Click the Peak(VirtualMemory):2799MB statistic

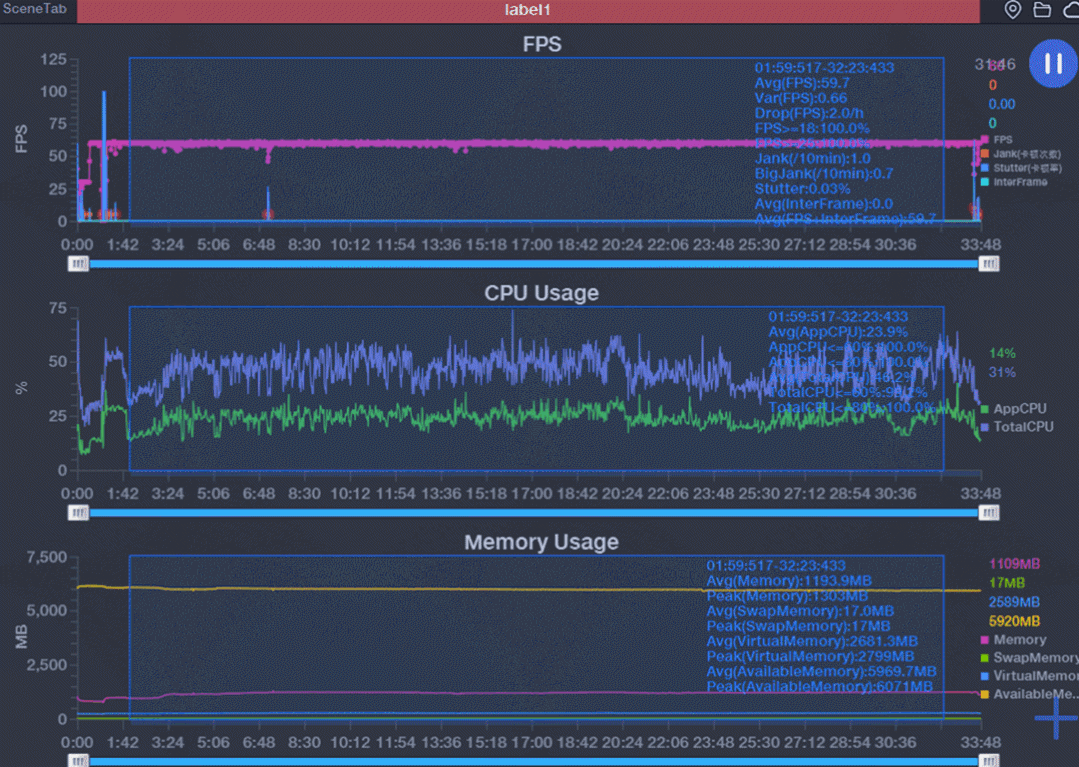pyautogui.click(x=811, y=657)
